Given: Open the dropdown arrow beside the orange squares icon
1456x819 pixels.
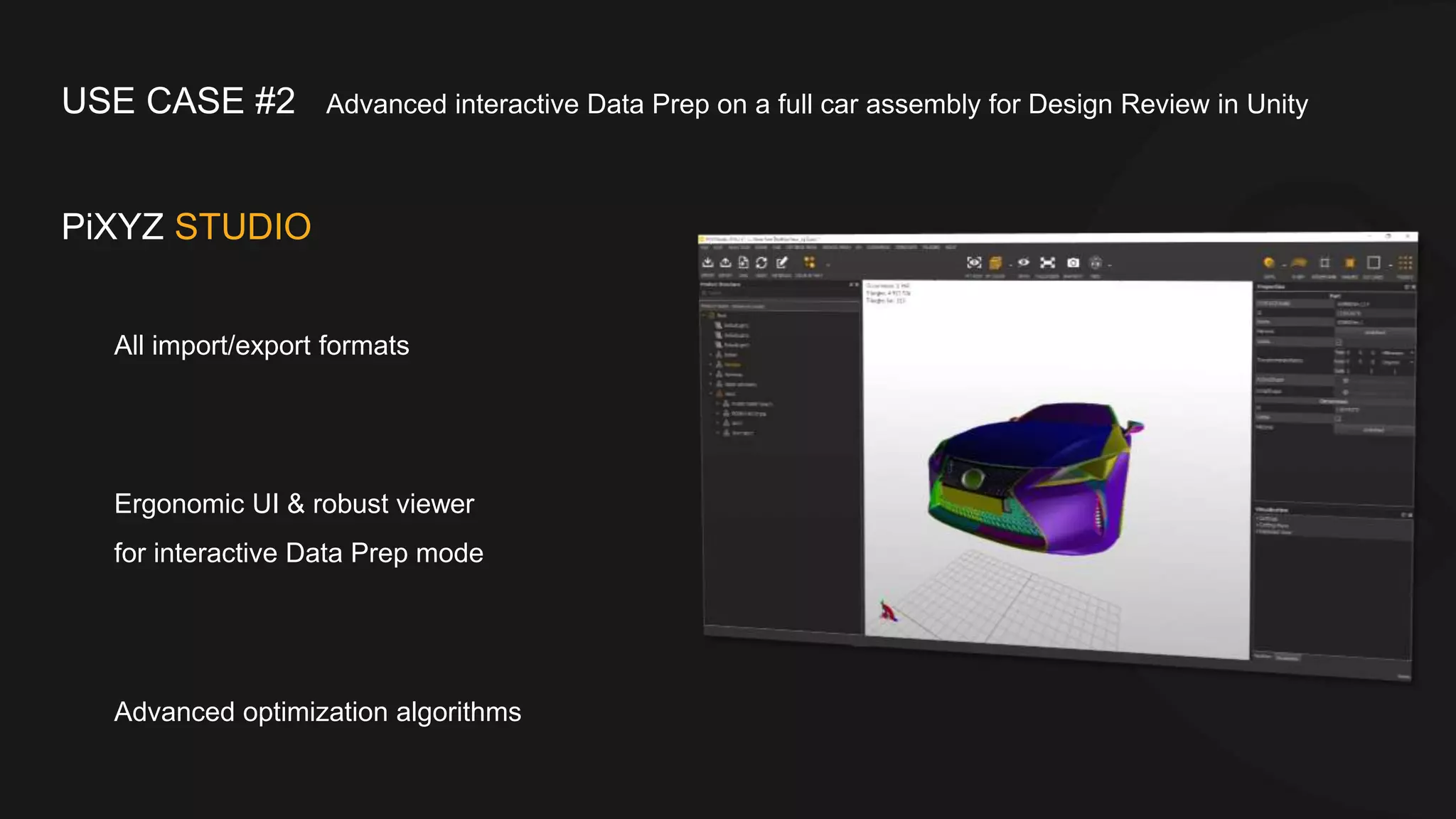Looking at the screenshot, I should (828, 265).
